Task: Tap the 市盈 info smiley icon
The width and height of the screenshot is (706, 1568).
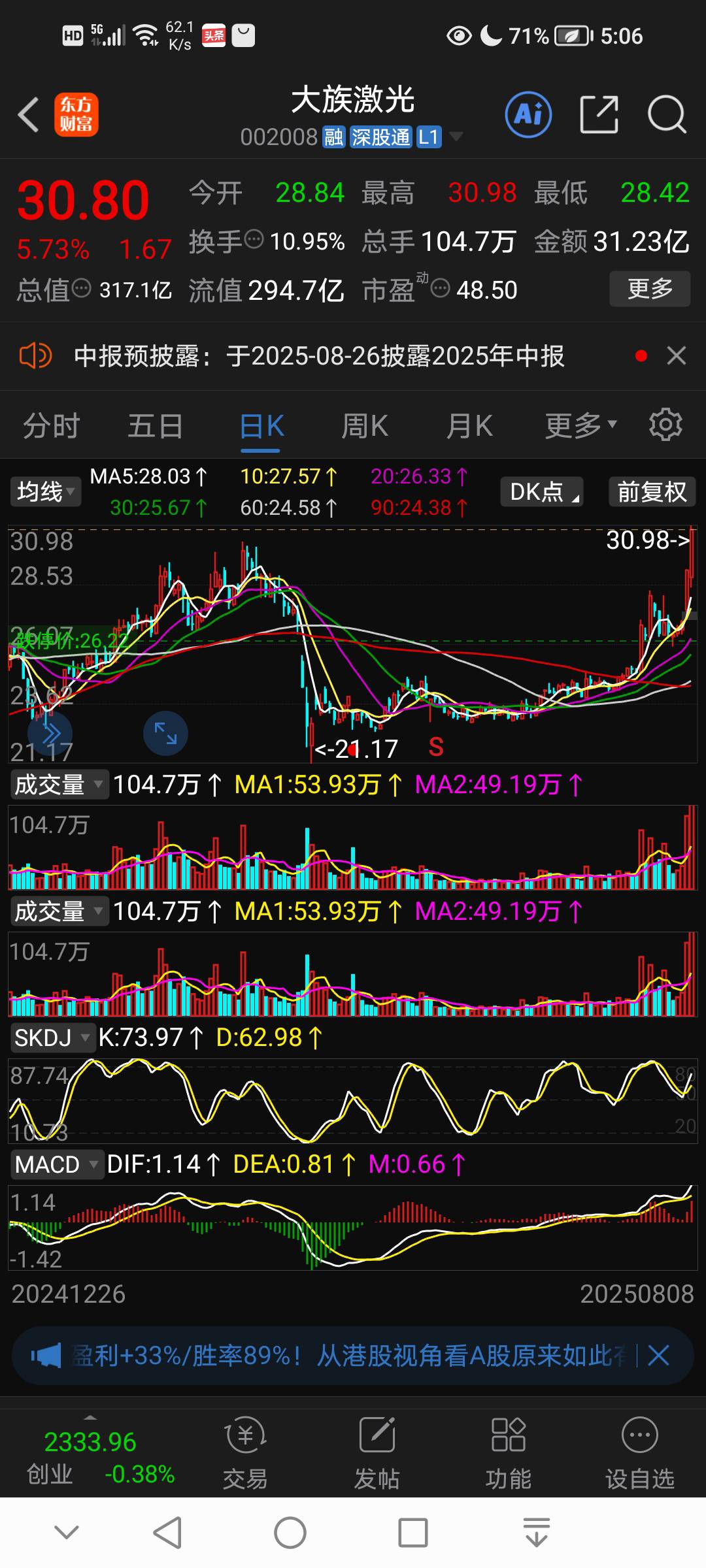Action: pyautogui.click(x=441, y=287)
